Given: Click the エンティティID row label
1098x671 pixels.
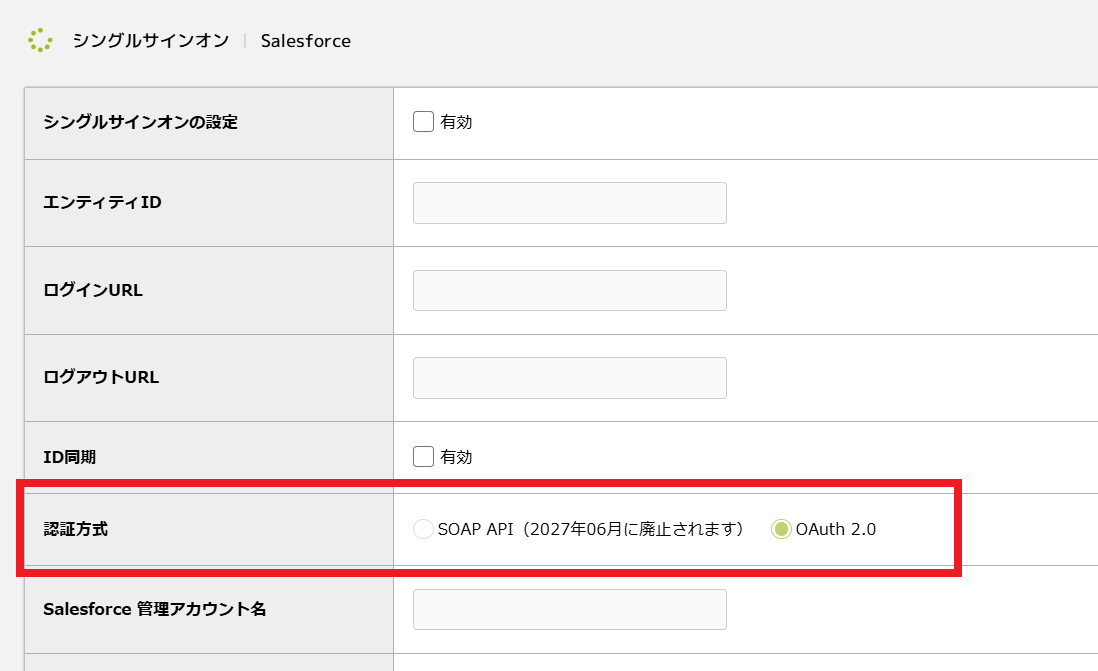Looking at the screenshot, I should [x=102, y=202].
